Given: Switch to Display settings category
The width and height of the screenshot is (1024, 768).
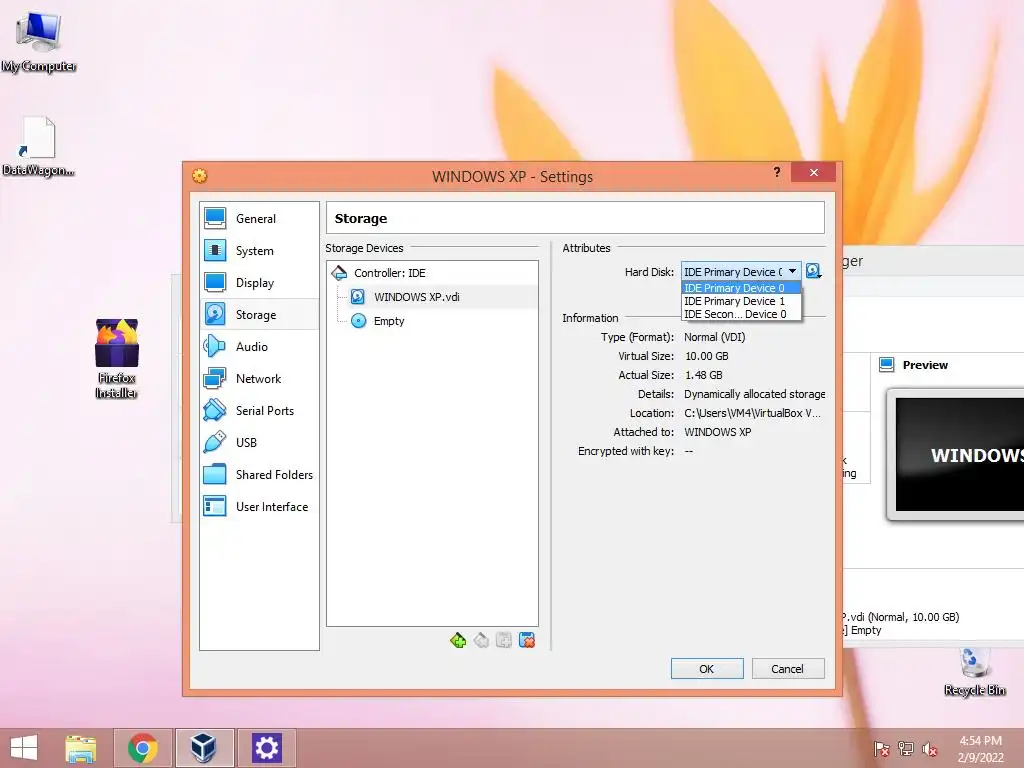Looking at the screenshot, I should 259,283.
